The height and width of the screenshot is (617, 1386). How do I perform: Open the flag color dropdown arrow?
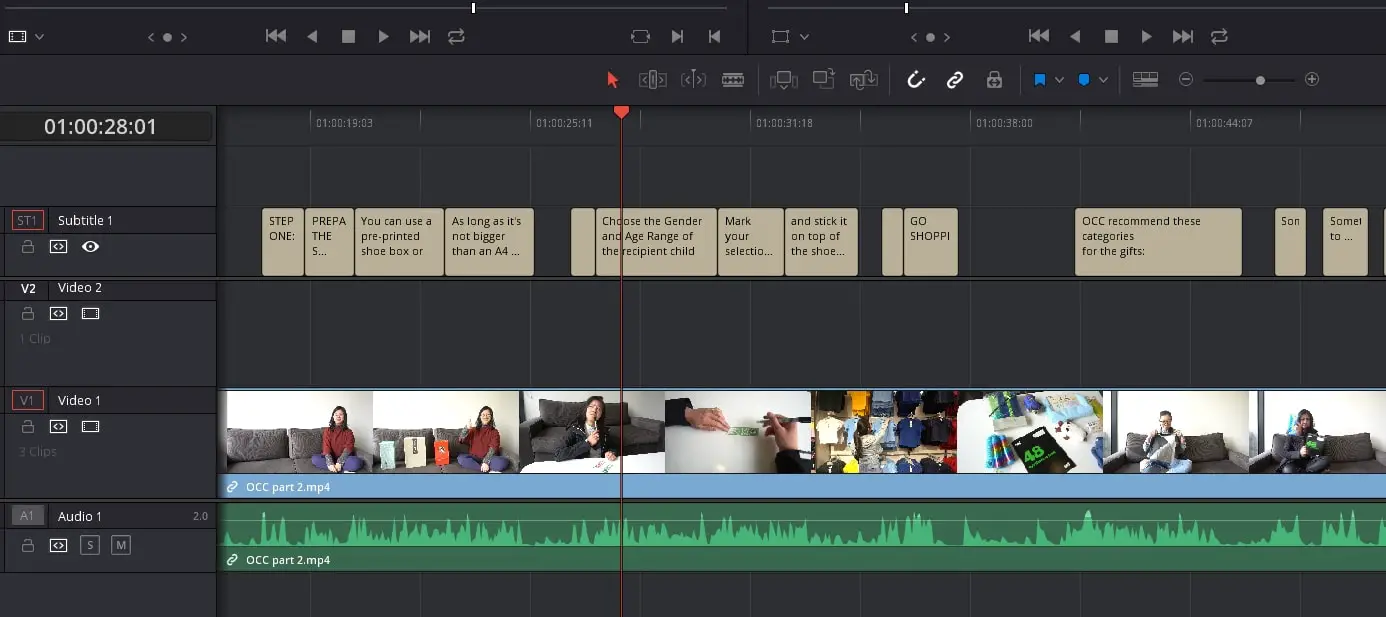click(x=1059, y=80)
